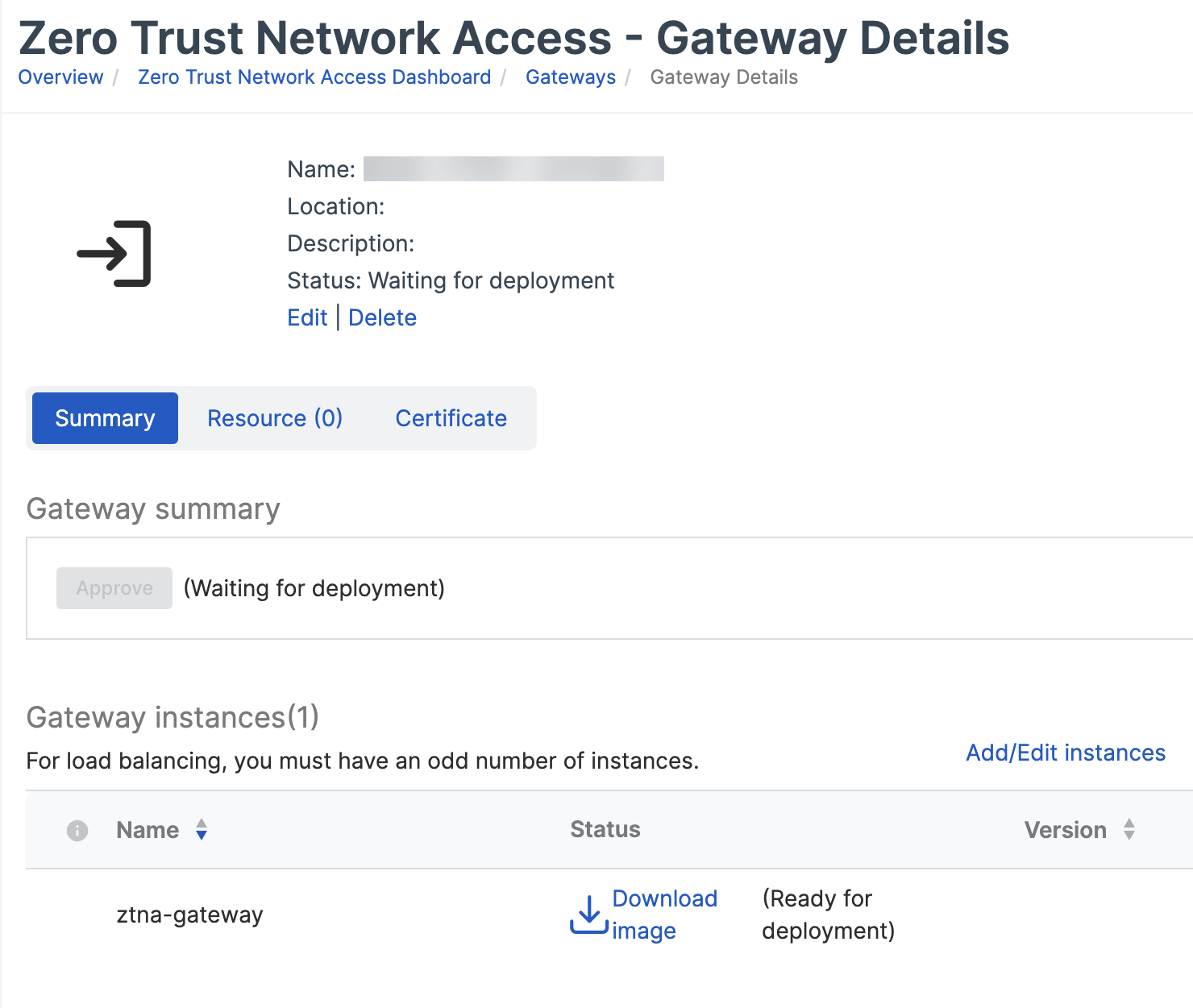Click the Edit gateway link
This screenshot has width=1193, height=1008.
tap(307, 317)
